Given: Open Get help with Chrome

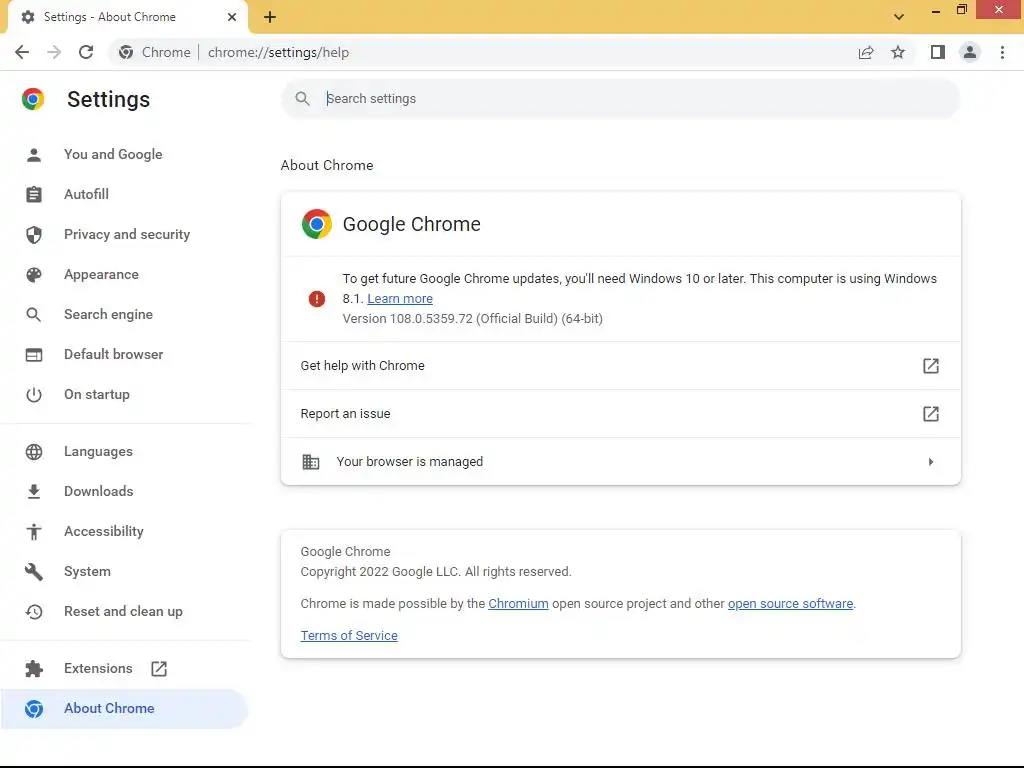Looking at the screenshot, I should coord(620,366).
